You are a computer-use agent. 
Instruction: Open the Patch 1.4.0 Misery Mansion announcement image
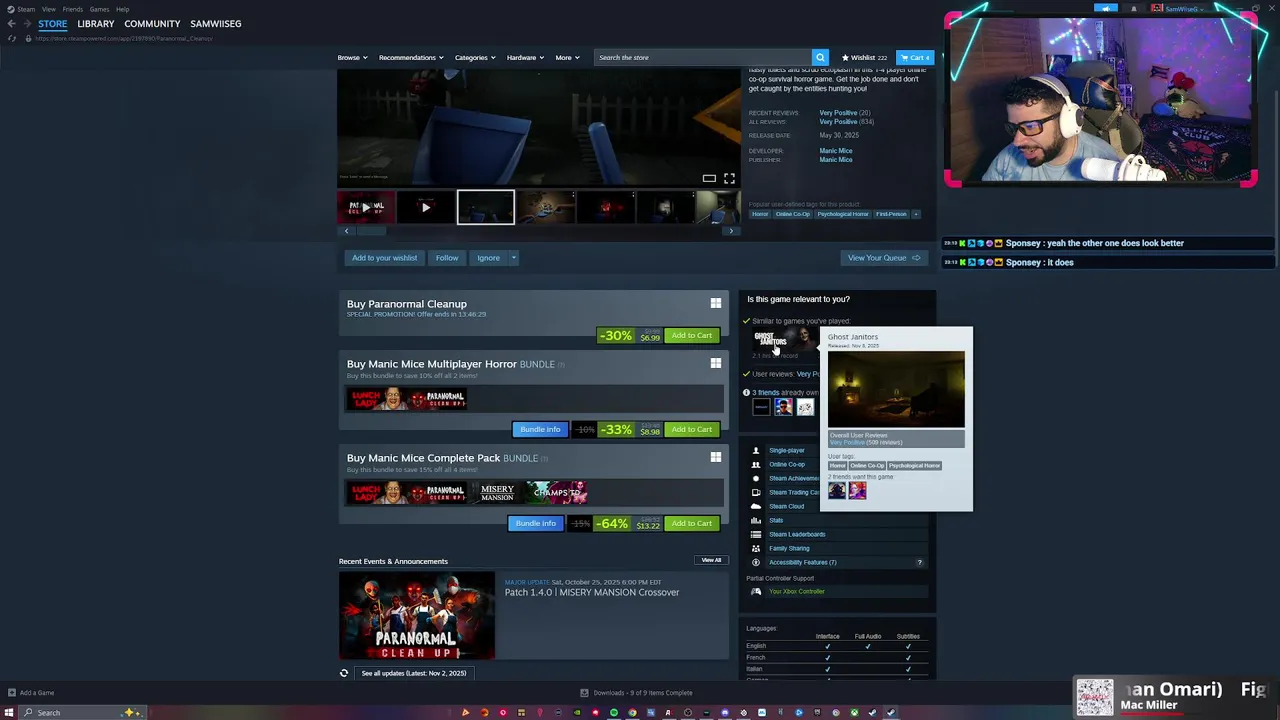(417, 616)
